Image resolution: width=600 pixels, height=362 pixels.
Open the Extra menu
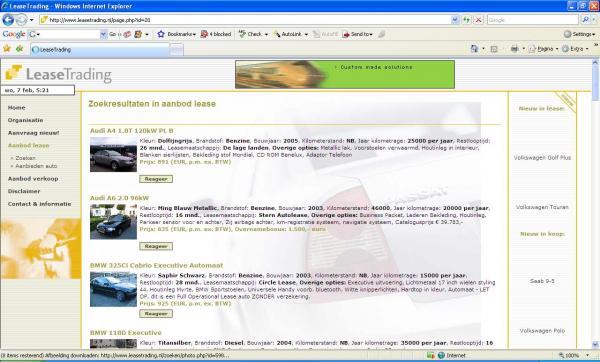tap(575, 49)
